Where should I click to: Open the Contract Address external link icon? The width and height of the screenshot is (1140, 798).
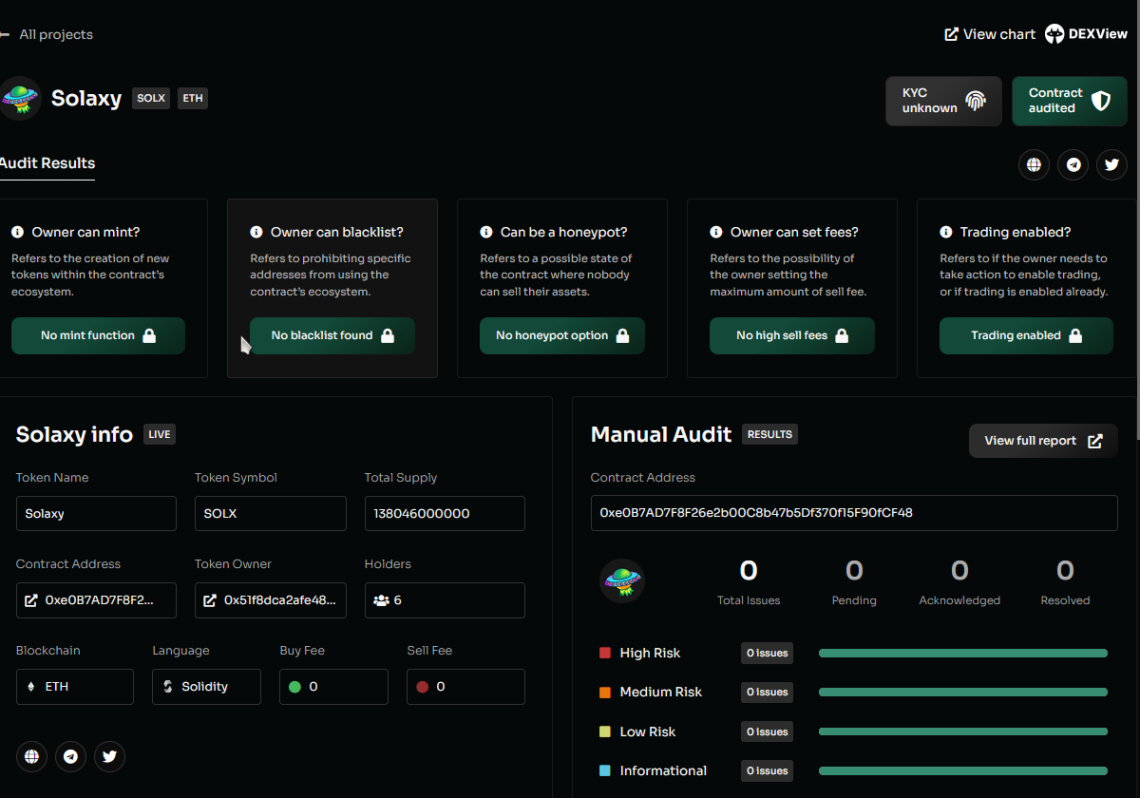(x=31, y=601)
